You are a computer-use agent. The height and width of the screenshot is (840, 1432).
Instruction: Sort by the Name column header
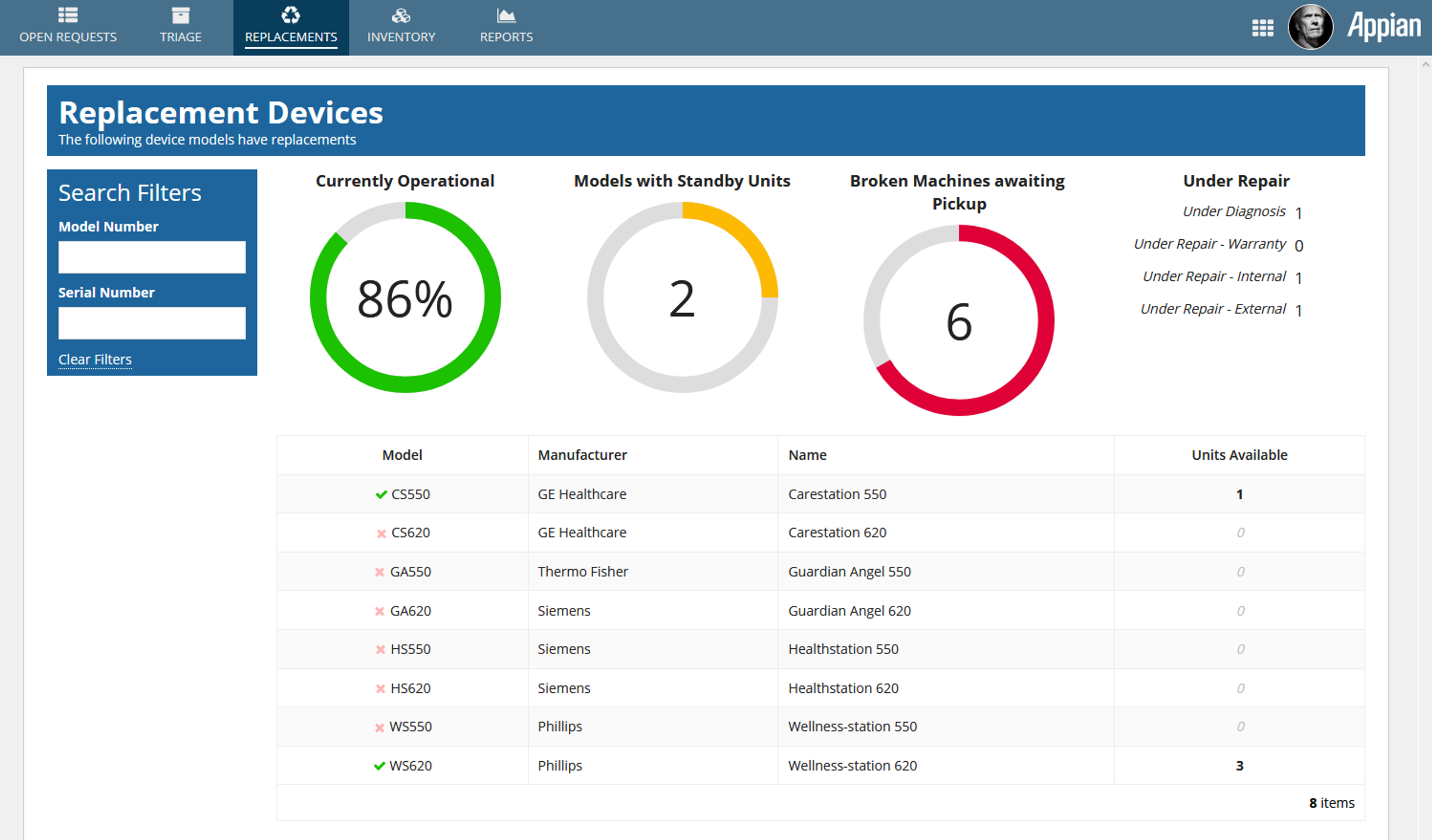coord(807,455)
